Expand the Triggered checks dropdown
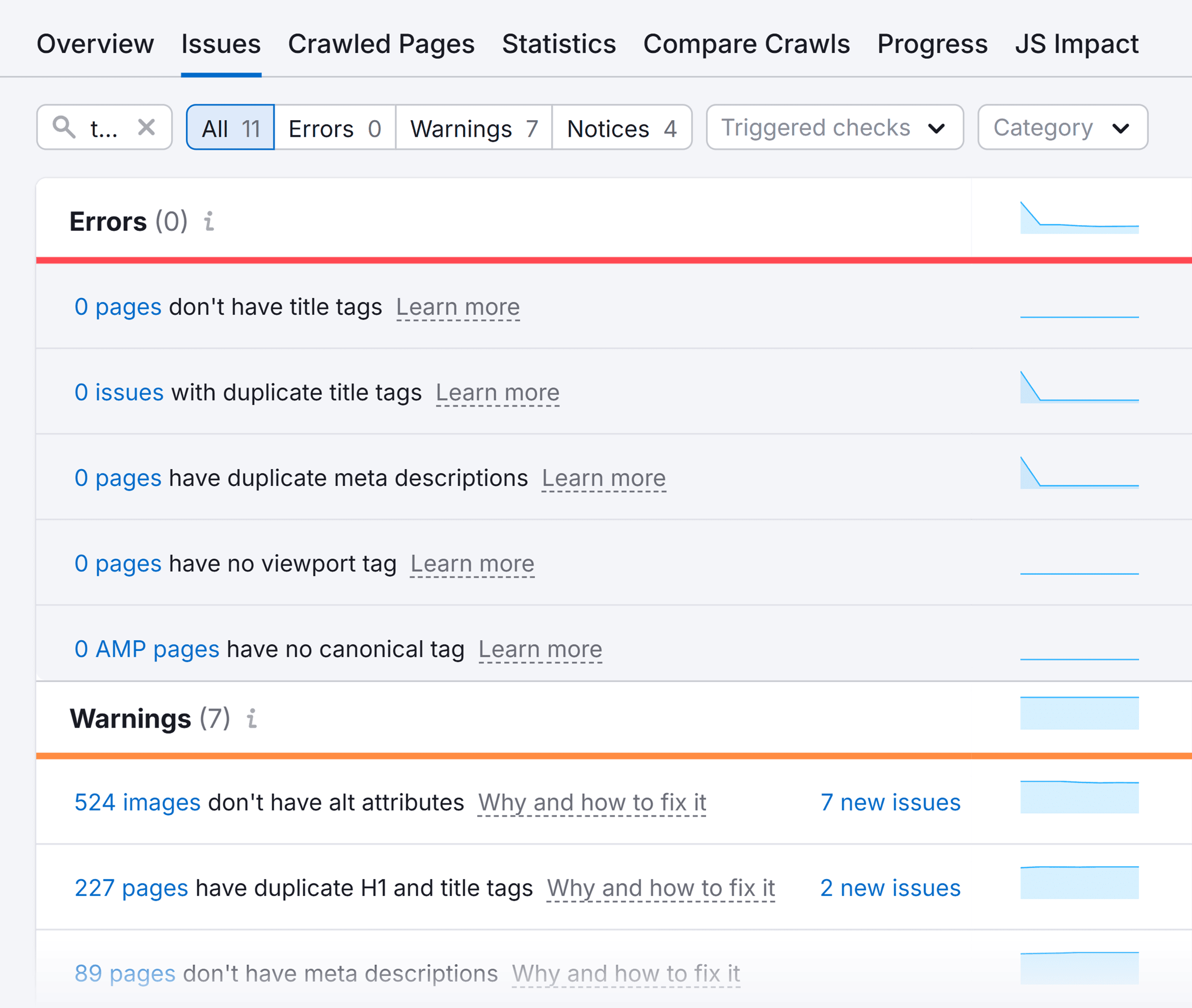The height and width of the screenshot is (1008, 1192). (835, 127)
